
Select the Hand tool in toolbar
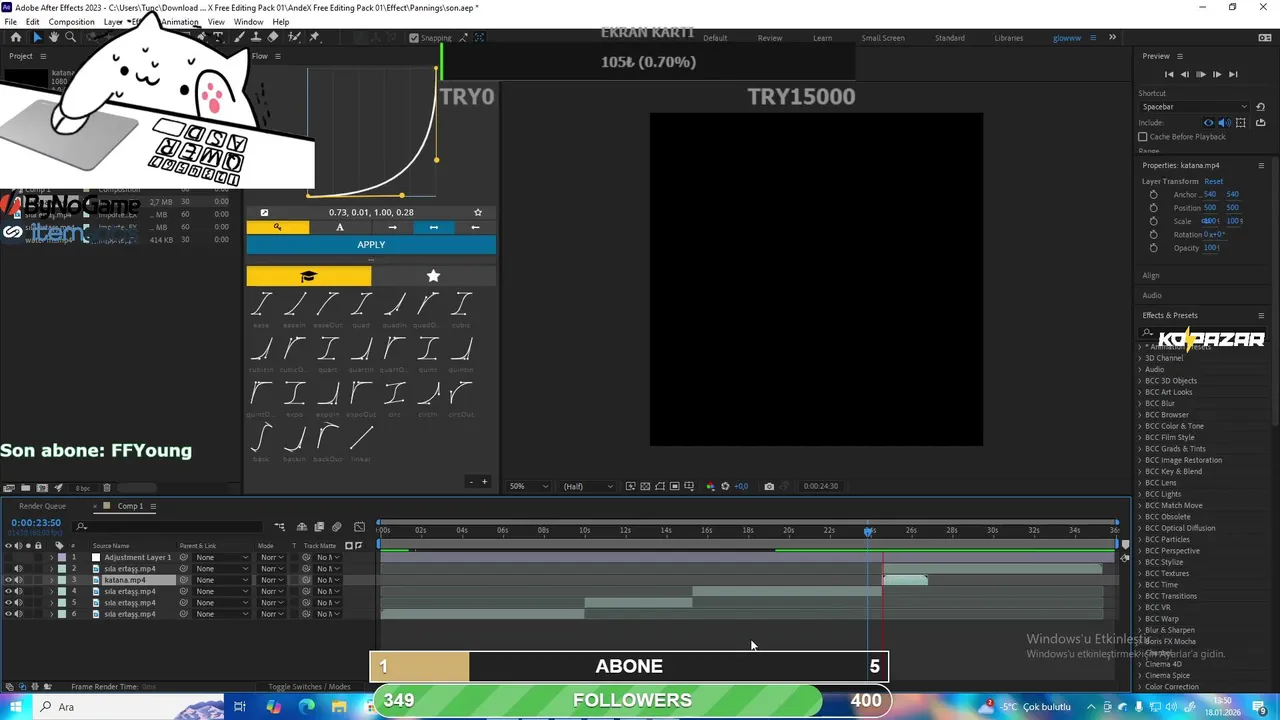(x=54, y=37)
